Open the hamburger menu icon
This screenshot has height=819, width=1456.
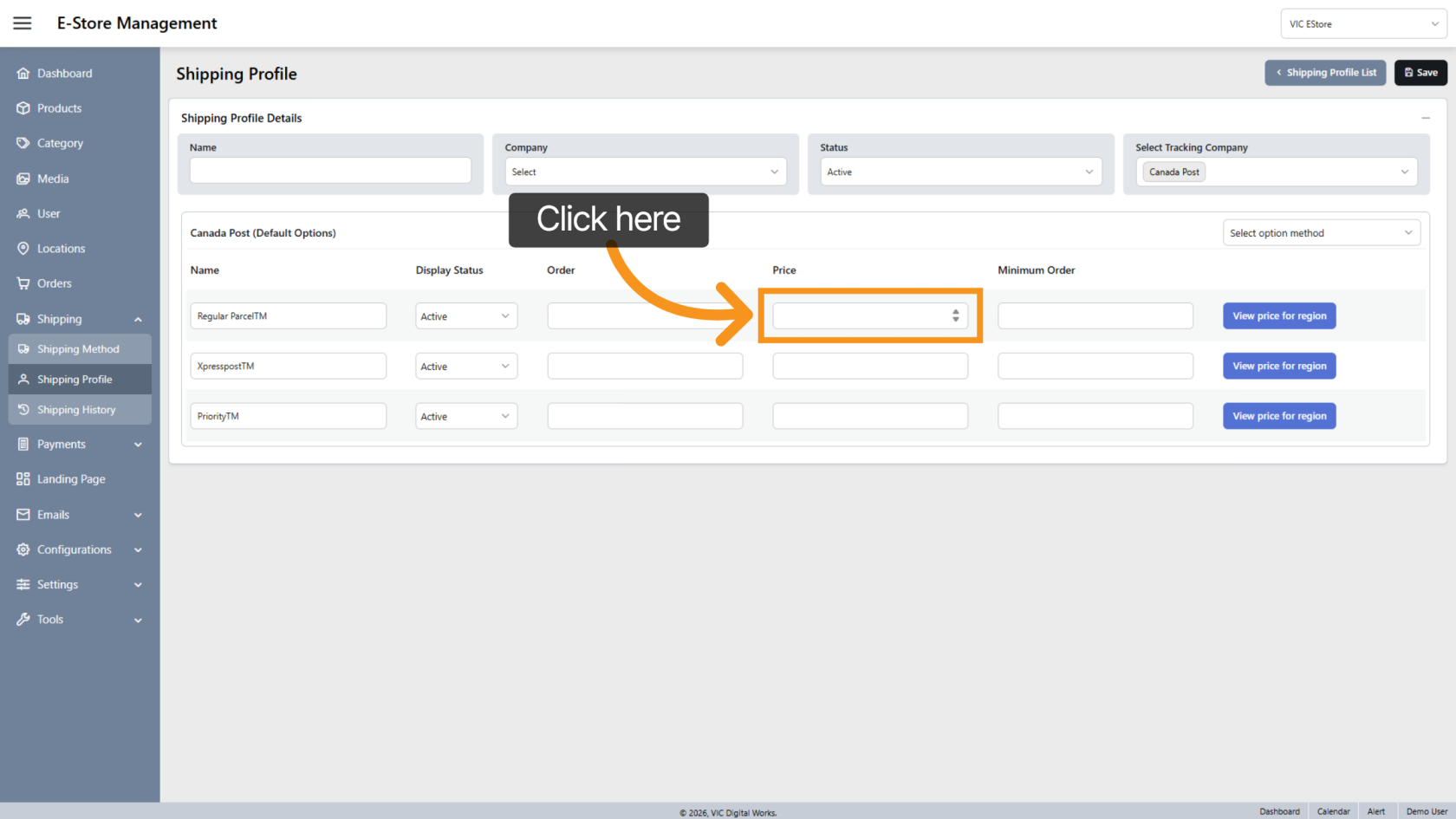pos(23,23)
